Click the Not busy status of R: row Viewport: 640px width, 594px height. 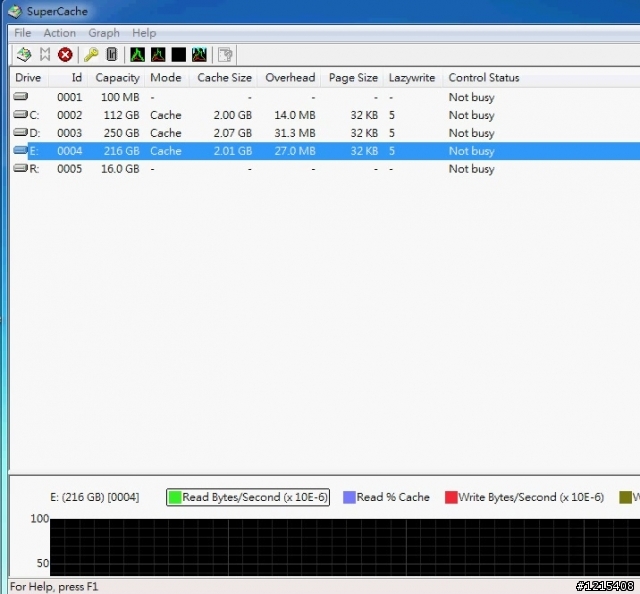471,169
